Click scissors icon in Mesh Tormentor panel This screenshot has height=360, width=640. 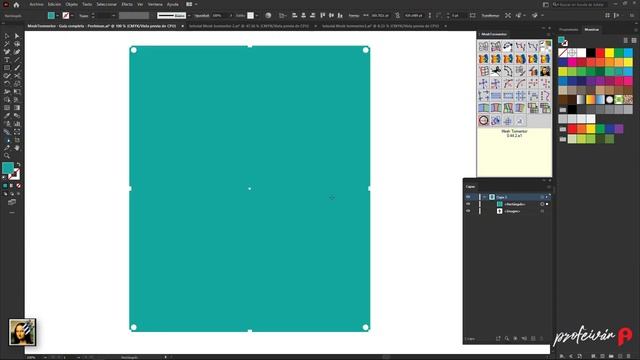pos(496,71)
